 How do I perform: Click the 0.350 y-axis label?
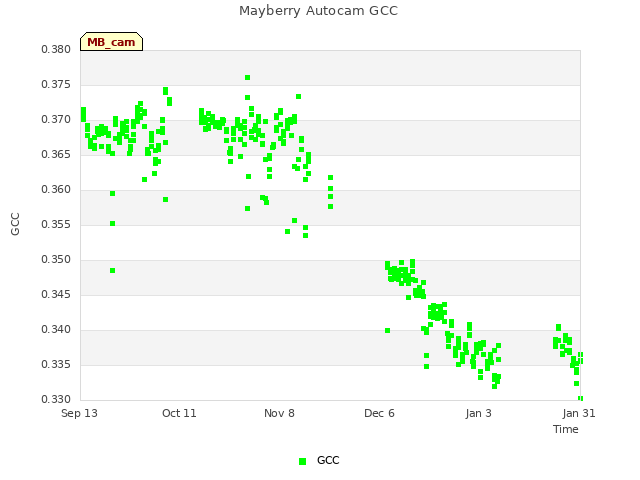point(56,260)
